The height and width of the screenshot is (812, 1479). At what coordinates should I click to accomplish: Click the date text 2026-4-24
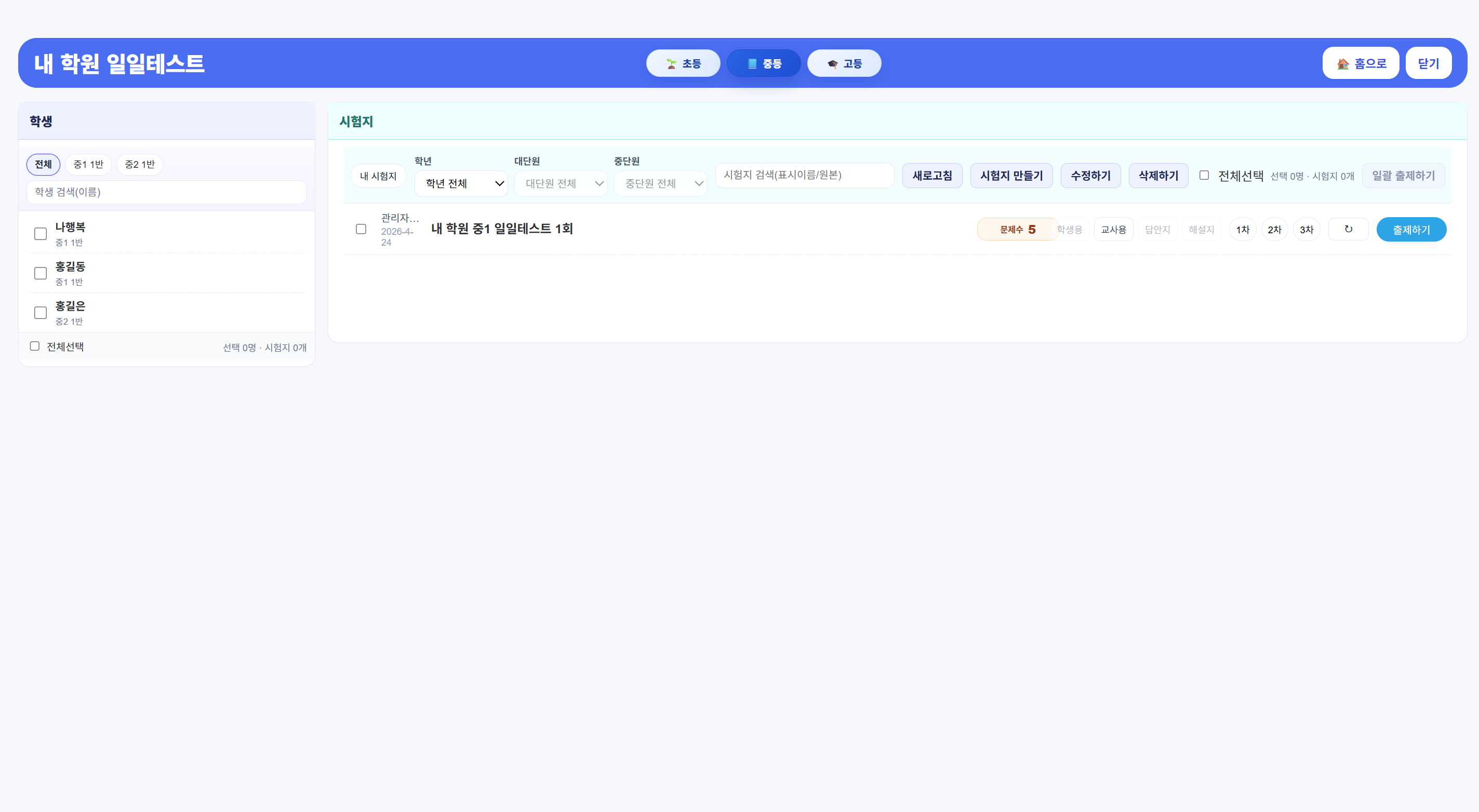[397, 237]
